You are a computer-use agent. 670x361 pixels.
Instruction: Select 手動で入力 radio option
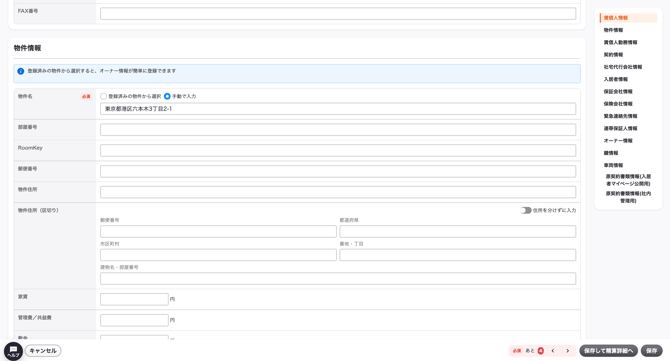tap(167, 97)
